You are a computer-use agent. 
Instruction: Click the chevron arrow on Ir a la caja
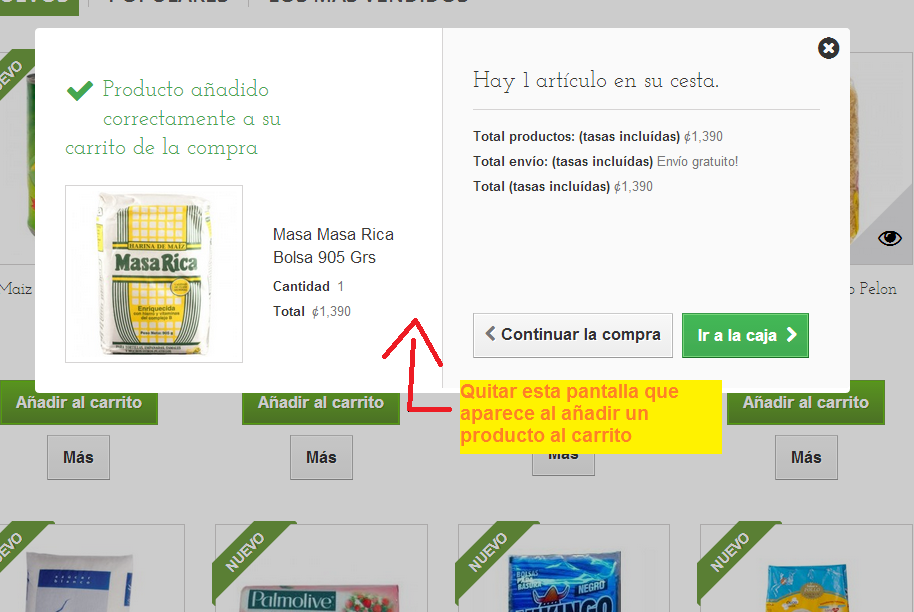791,335
